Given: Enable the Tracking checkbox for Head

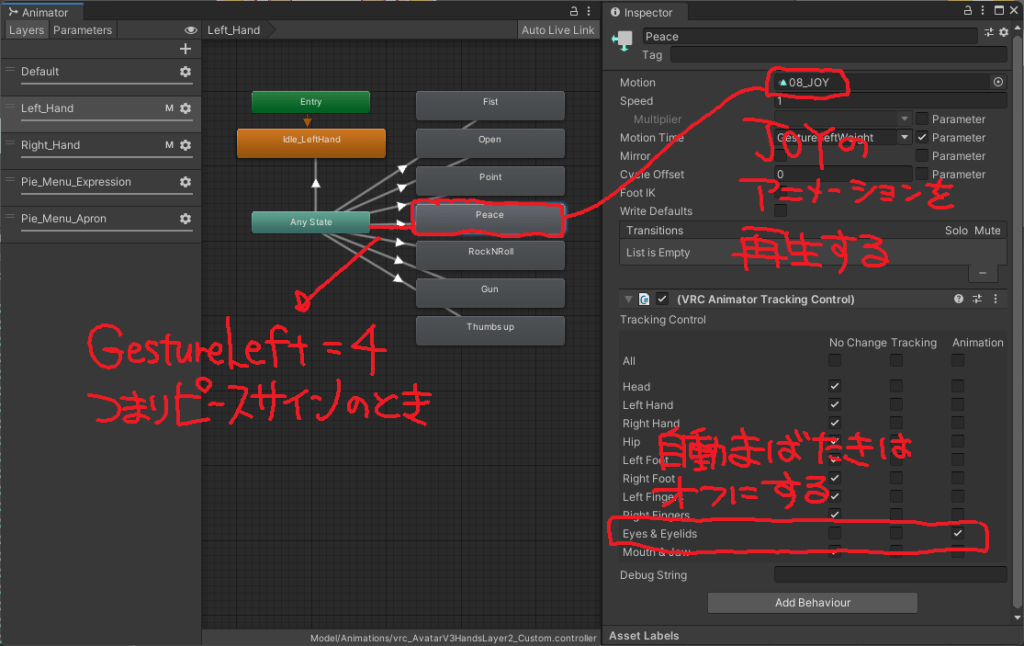Looking at the screenshot, I should [x=895, y=386].
